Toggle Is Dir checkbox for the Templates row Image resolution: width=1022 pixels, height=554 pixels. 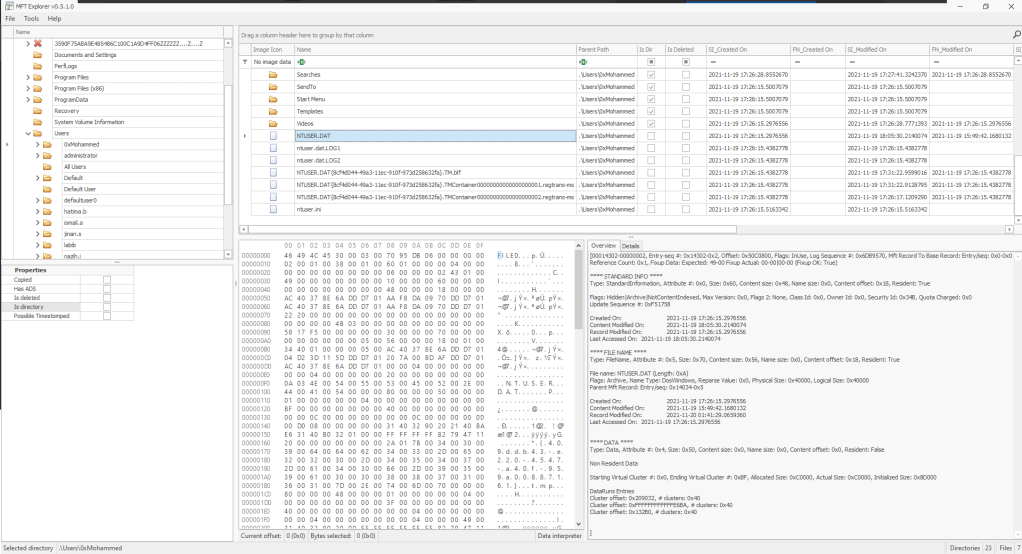coord(651,111)
